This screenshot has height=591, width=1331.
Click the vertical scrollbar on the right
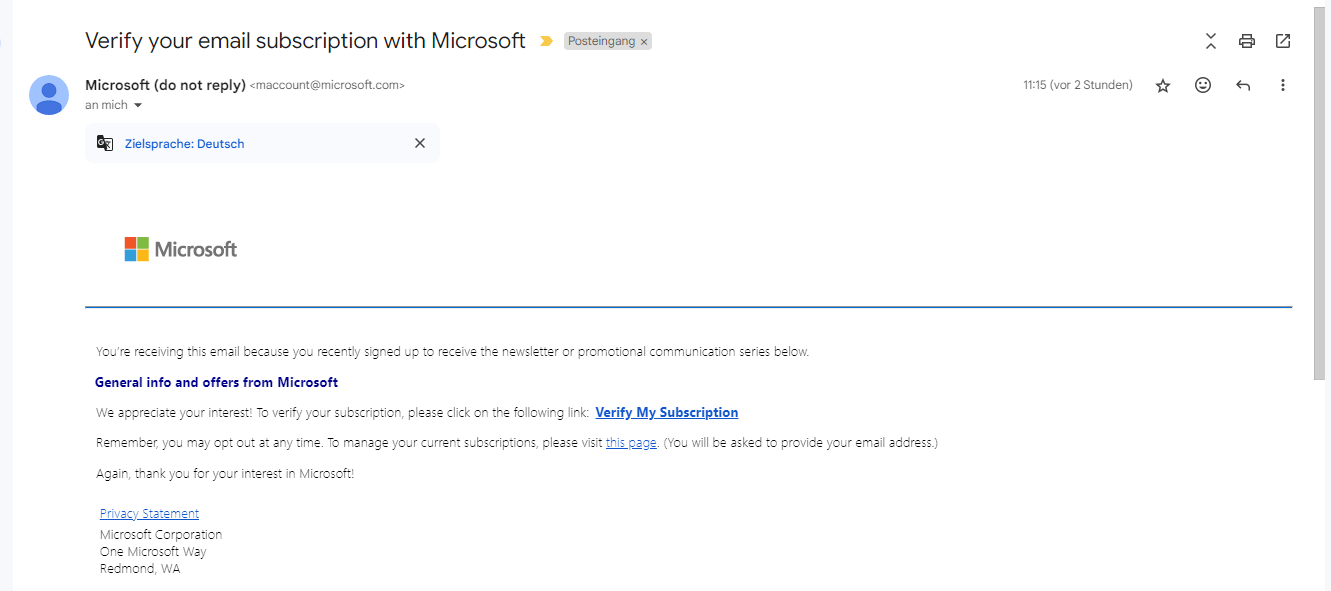pyautogui.click(x=1321, y=200)
